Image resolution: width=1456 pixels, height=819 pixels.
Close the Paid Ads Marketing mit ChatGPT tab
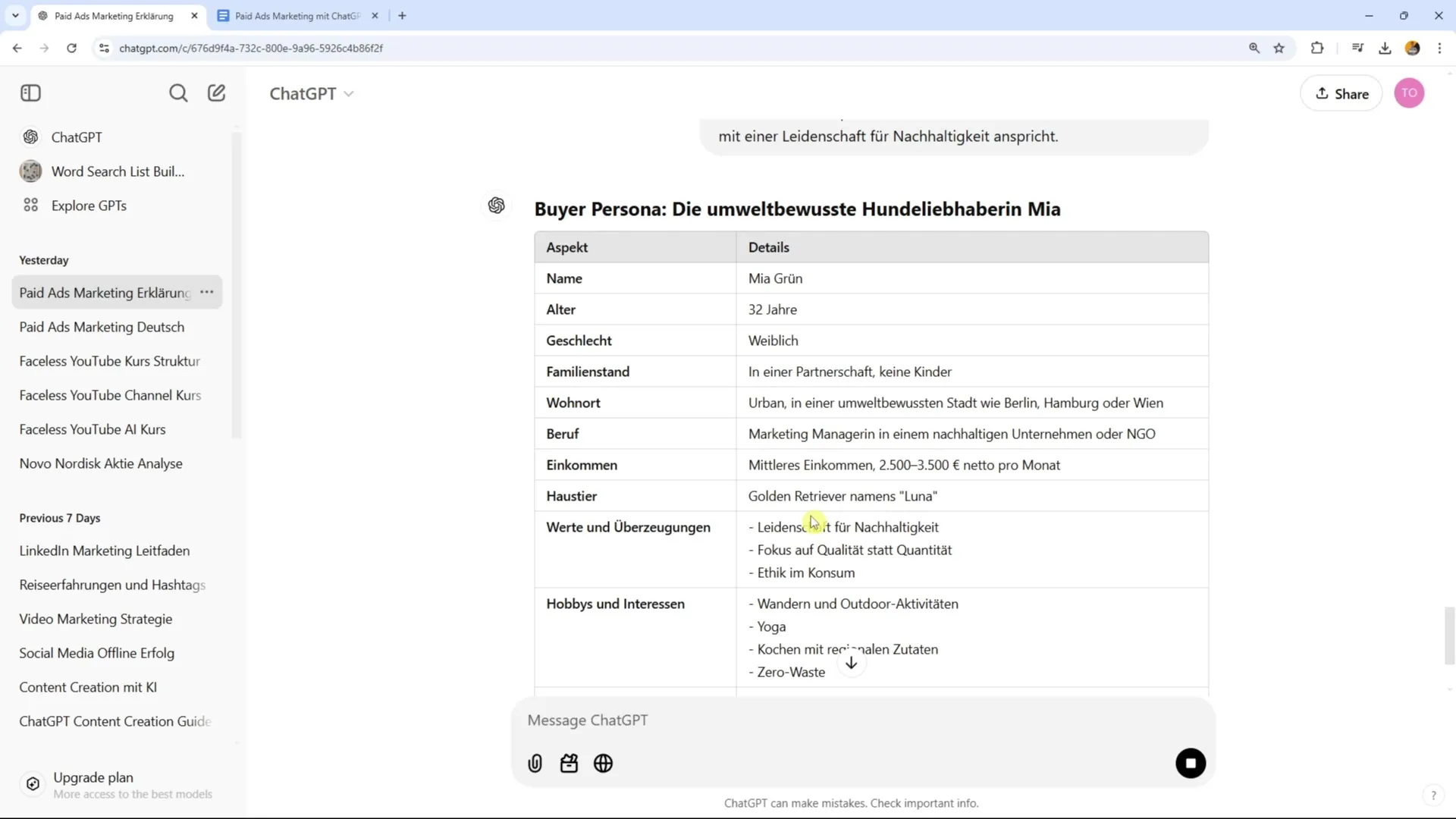tap(375, 15)
